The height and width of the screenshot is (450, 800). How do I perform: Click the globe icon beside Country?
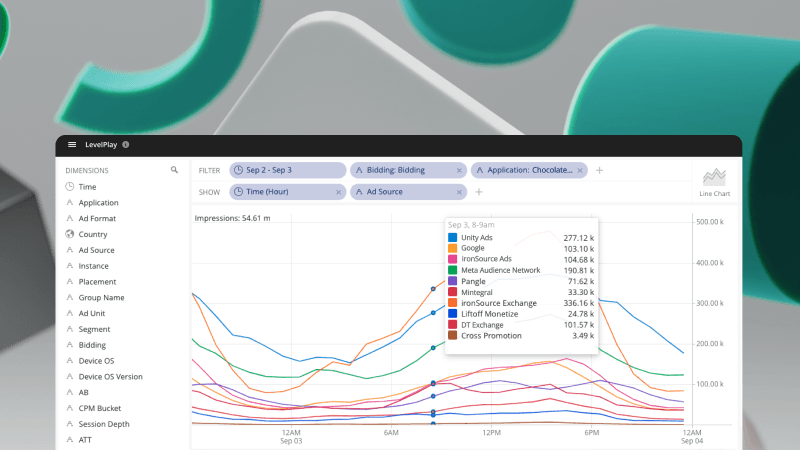point(70,234)
